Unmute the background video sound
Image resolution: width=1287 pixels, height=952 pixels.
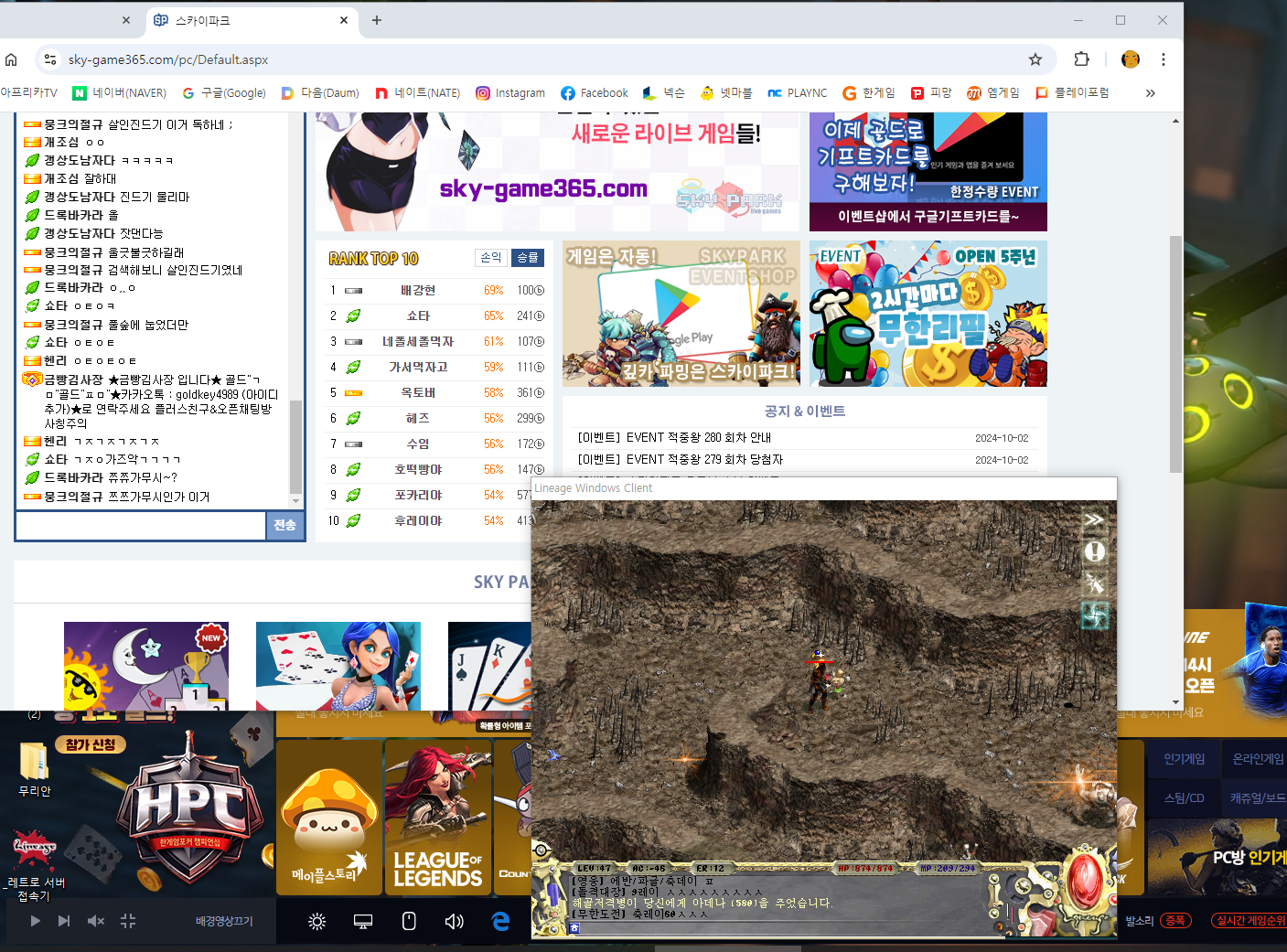pos(96,921)
